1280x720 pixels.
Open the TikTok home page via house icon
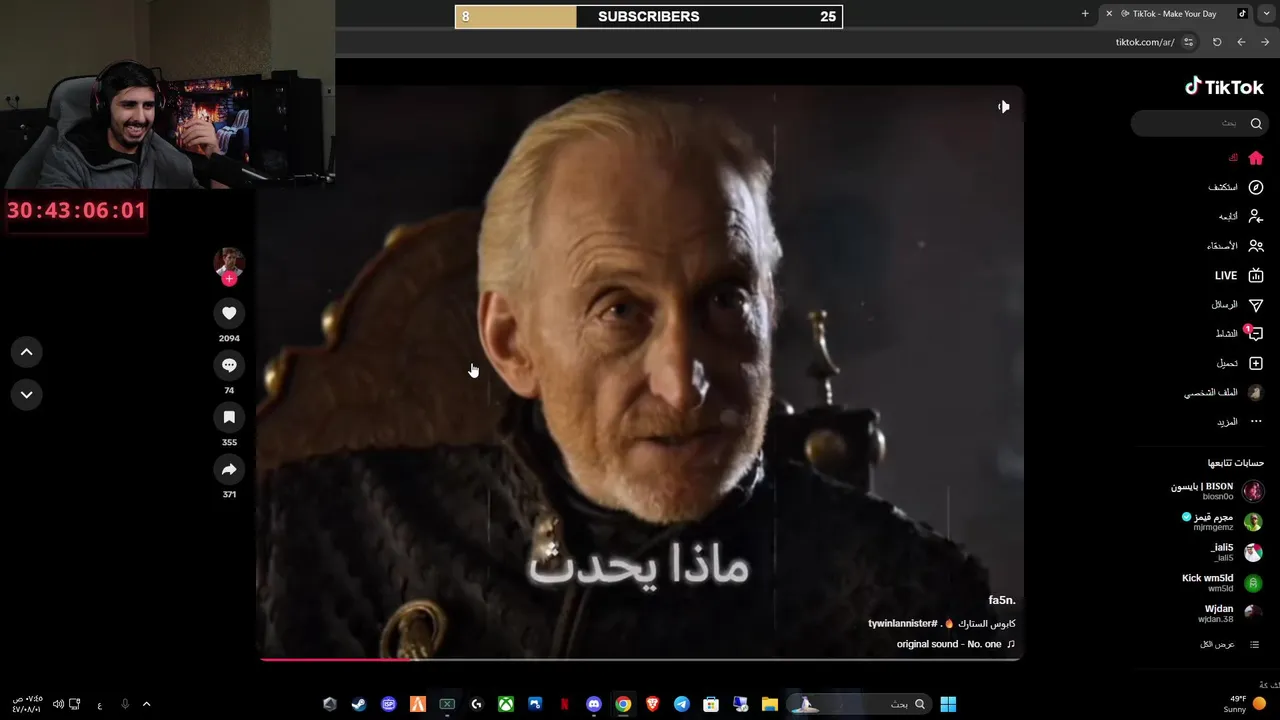coord(1256,158)
